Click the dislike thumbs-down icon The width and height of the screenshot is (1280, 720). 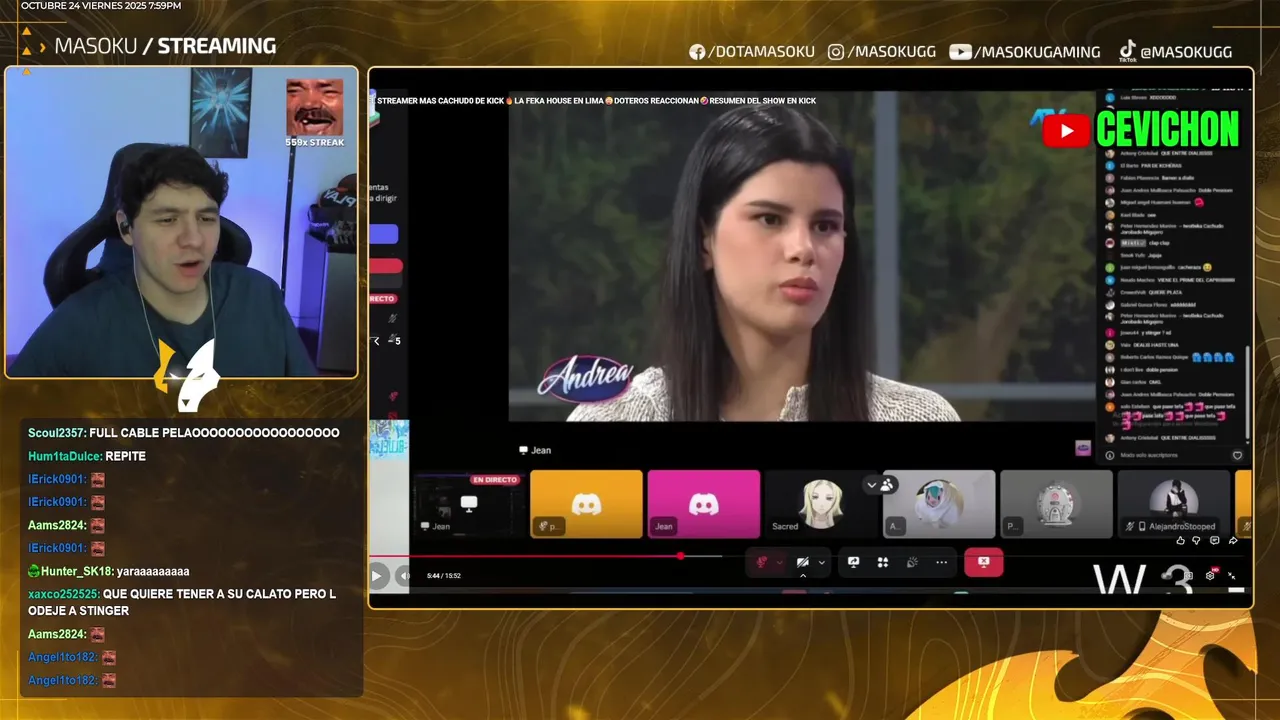point(1197,541)
